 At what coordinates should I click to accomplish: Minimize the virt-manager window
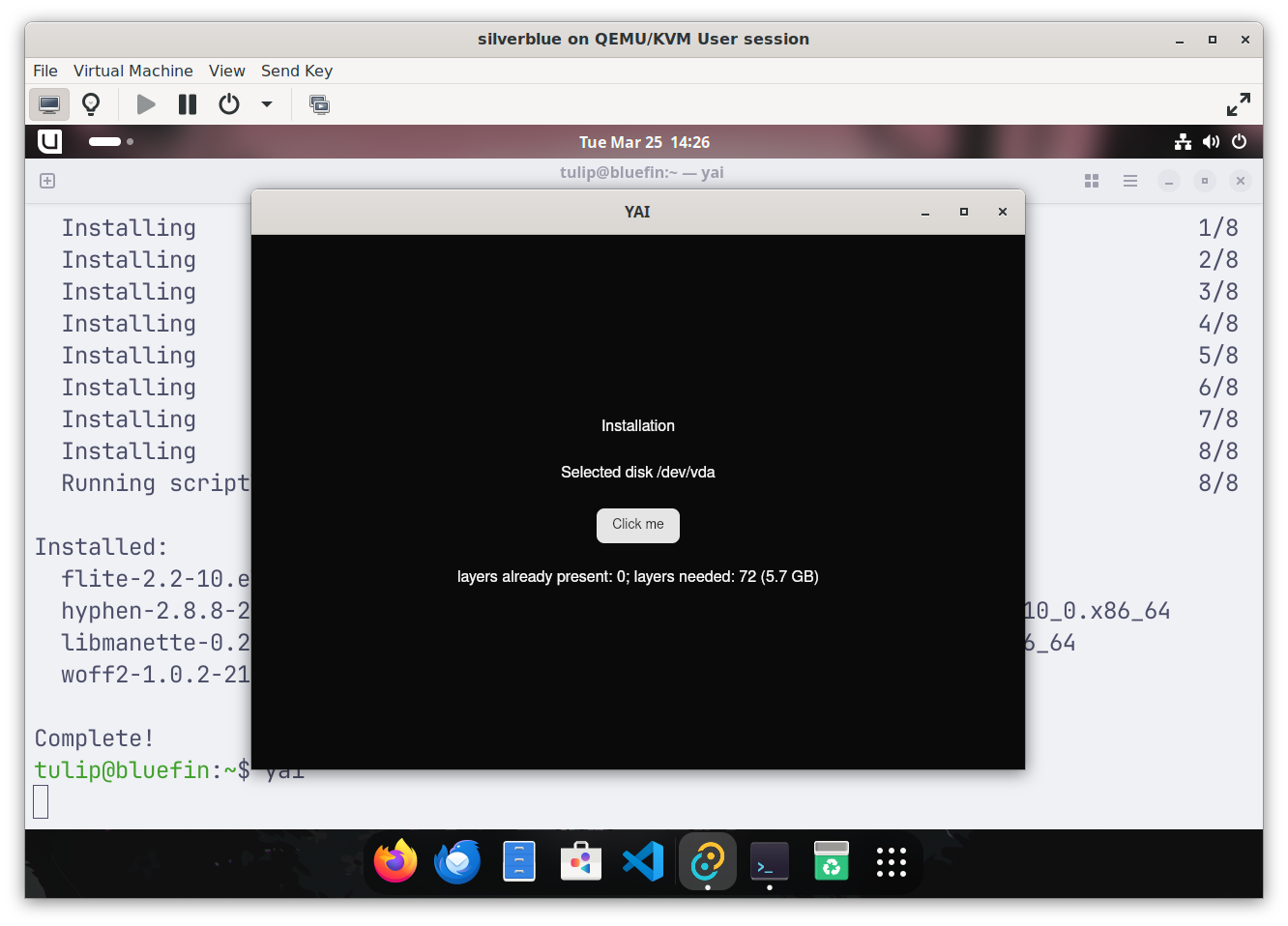pos(1180,40)
